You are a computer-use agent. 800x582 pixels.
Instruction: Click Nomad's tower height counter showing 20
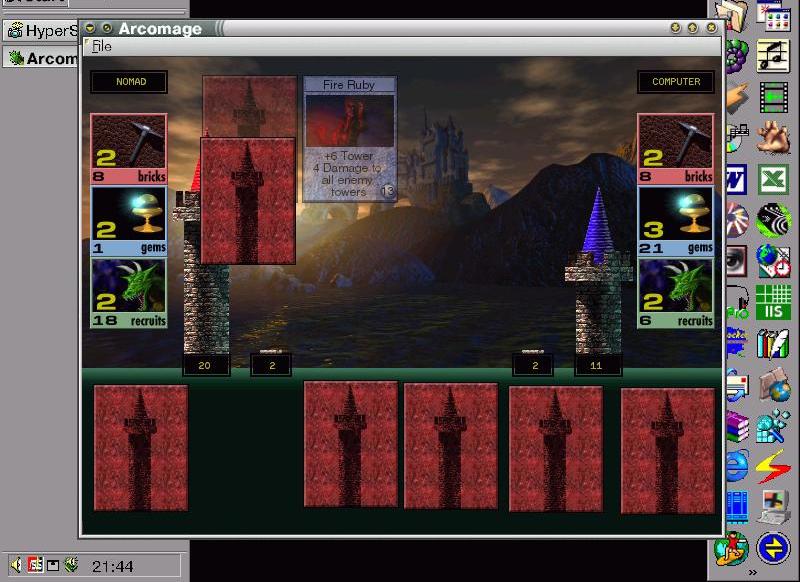[205, 366]
